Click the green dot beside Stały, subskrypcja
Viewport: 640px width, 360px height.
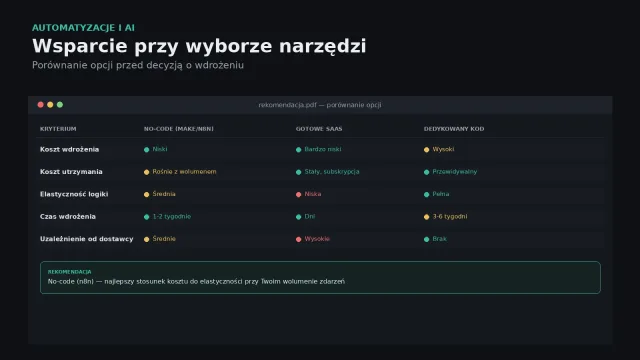tap(298, 172)
